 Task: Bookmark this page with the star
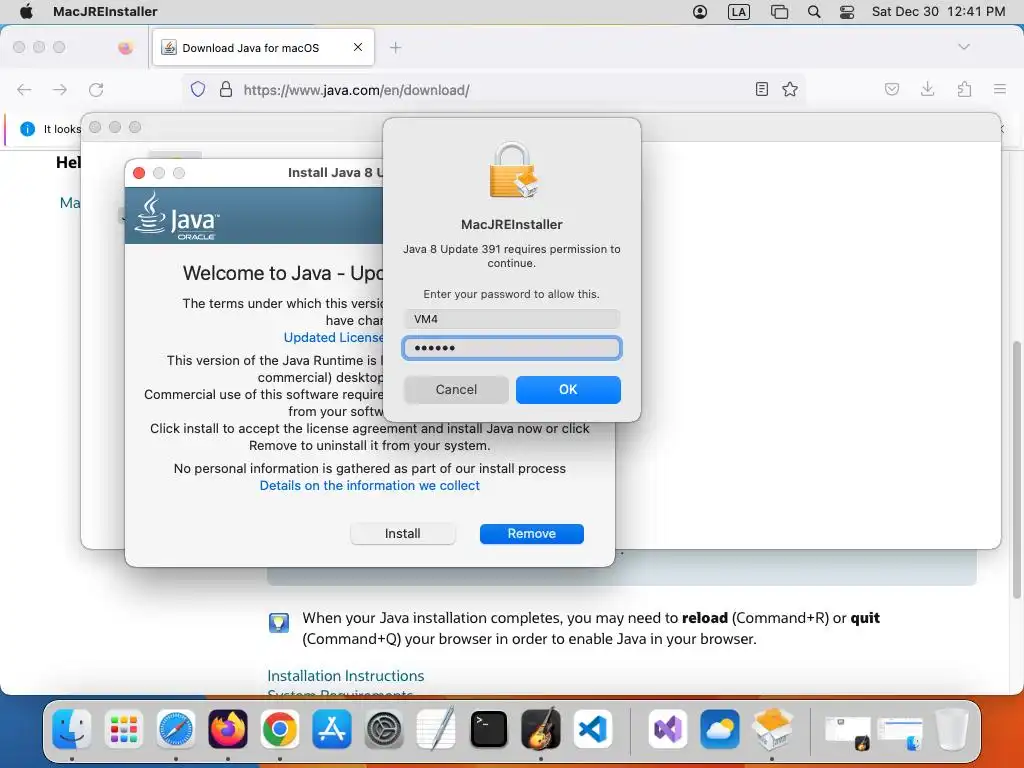[x=790, y=89]
